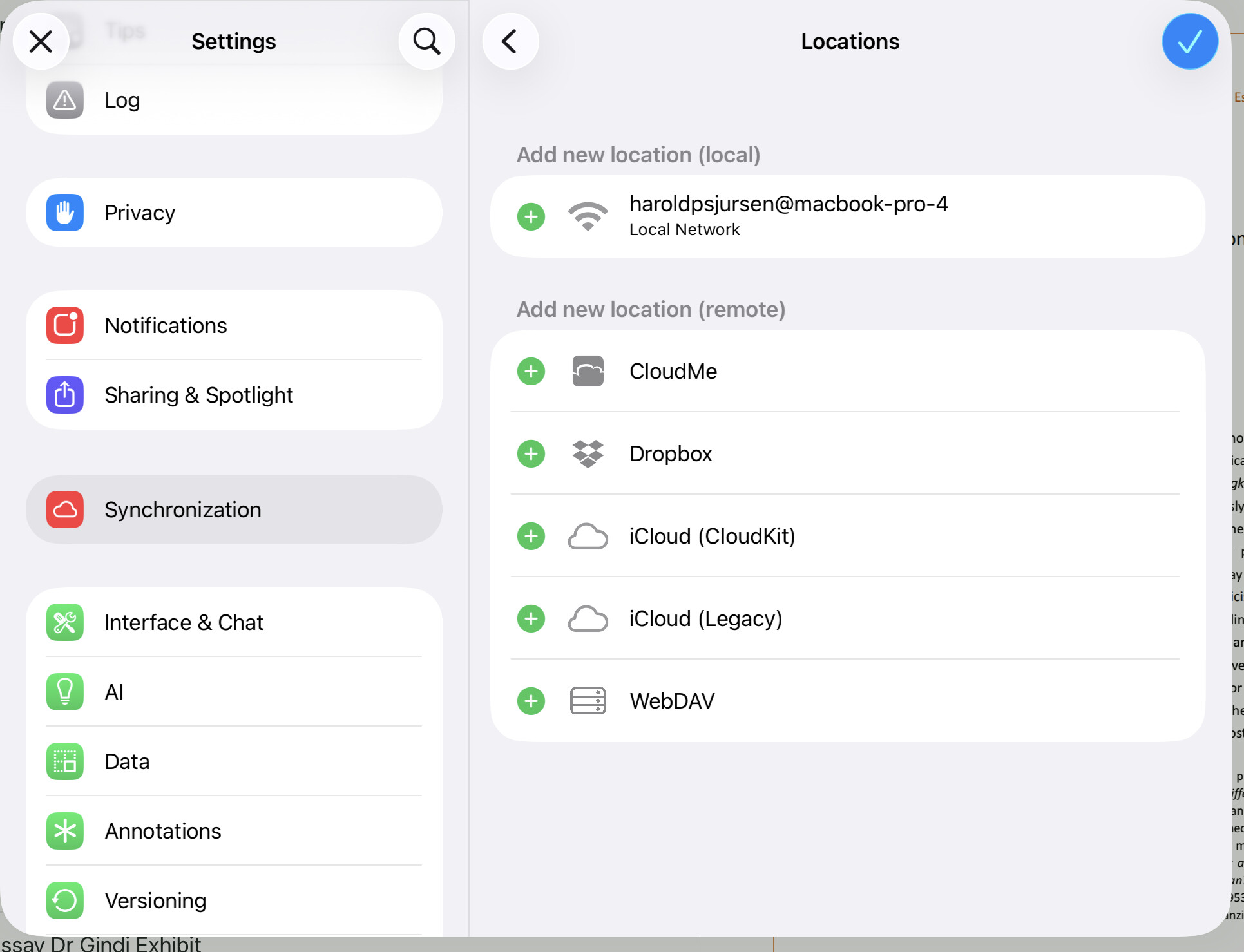Add WebDAV location with plus button
Screen dimensions: 1244x952
point(531,701)
